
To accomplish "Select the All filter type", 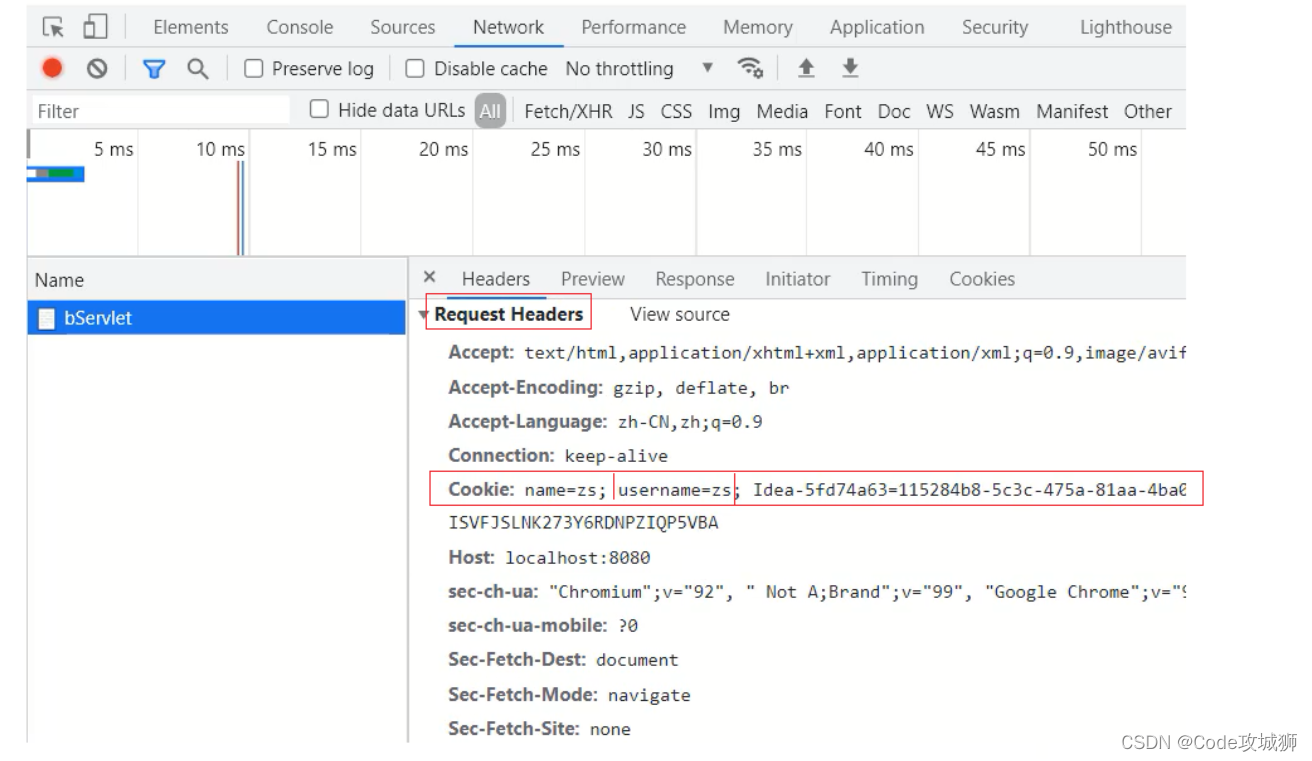I will click(490, 111).
